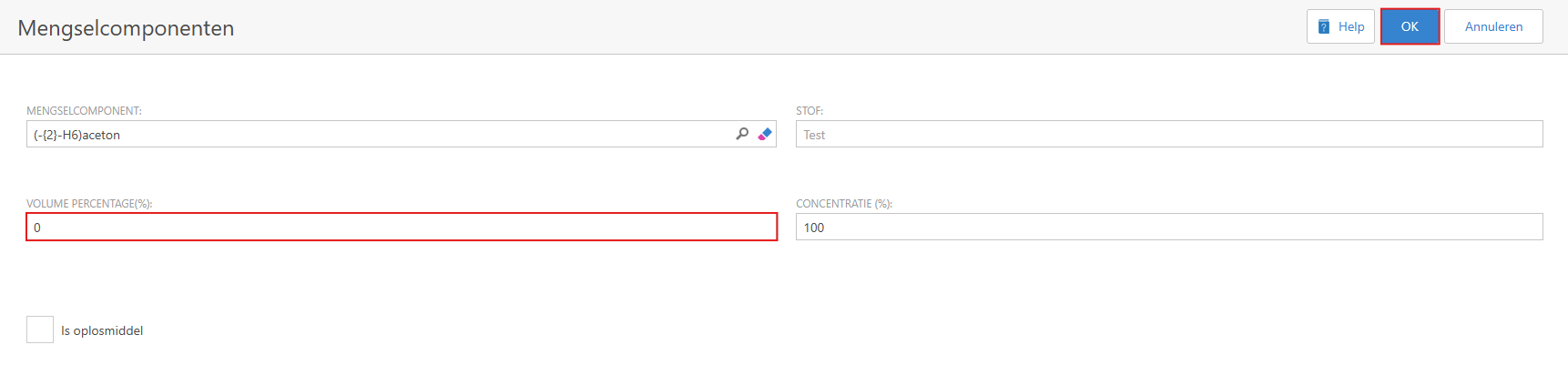This screenshot has height=365, width=1568.
Task: Enable the Is oplosmiddel checkbox
Action: 40,330
